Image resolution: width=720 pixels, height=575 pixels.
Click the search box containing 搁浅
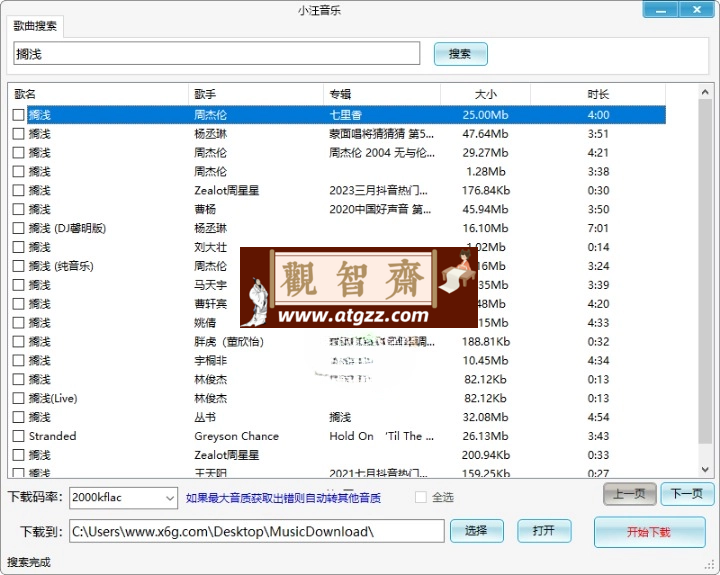[x=217, y=54]
